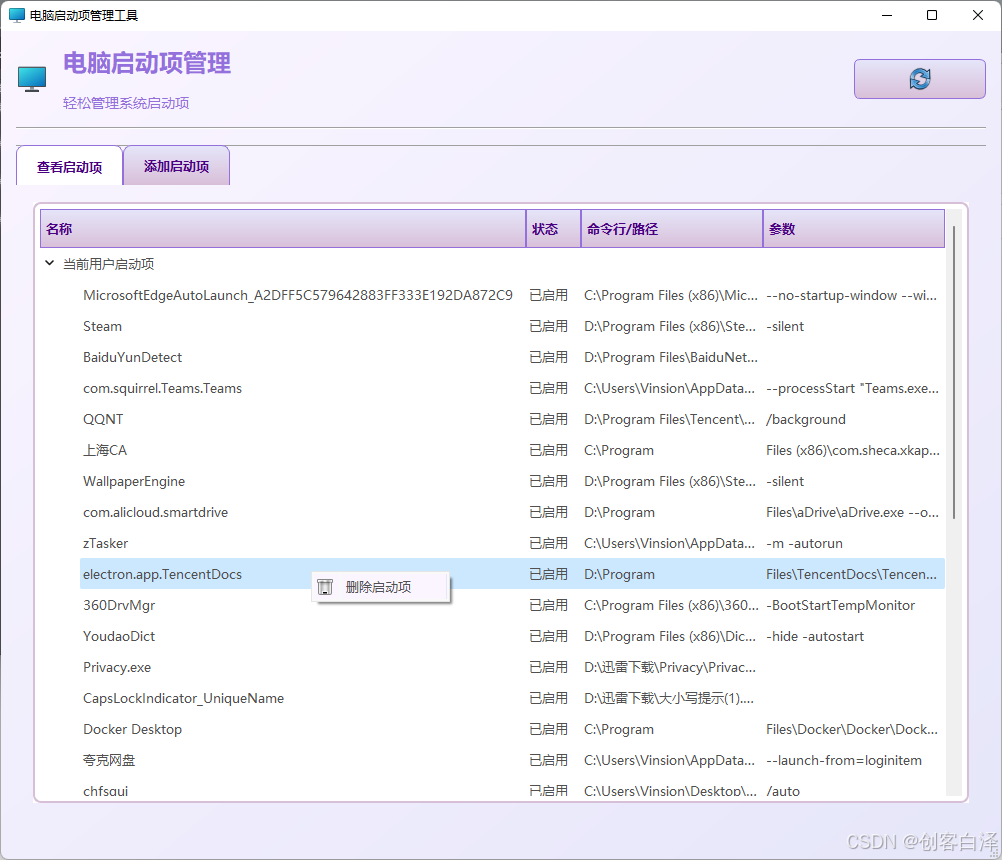This screenshot has width=1002, height=860.
Task: Click the vertical scrollbar of the list
Action: coord(954,372)
